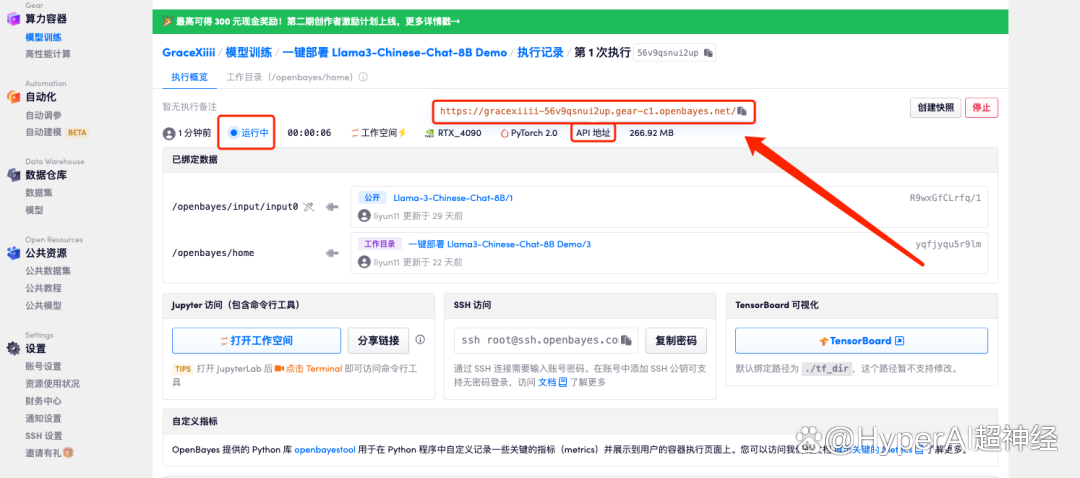This screenshot has height=478, width=1080.
Task: Click the read-only pencil icon beside input0
Action: [x=309, y=207]
